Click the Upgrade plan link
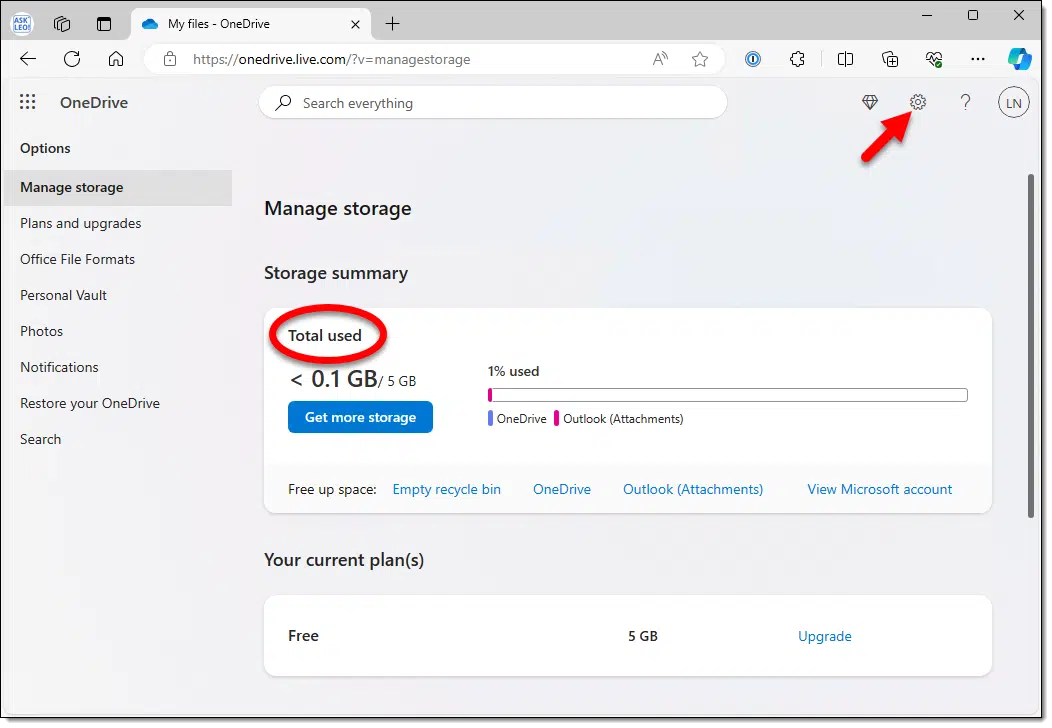This screenshot has width=1052, height=728. 825,637
